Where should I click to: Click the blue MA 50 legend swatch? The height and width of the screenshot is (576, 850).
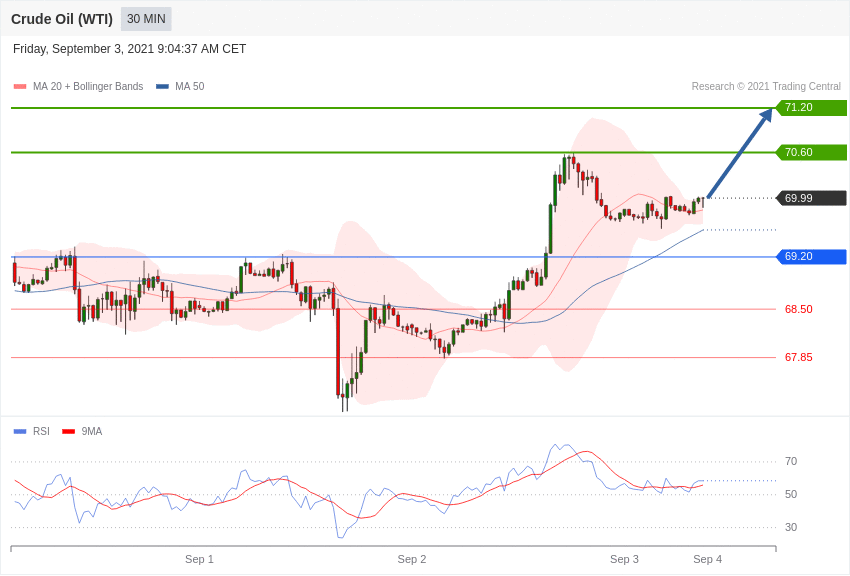162,87
